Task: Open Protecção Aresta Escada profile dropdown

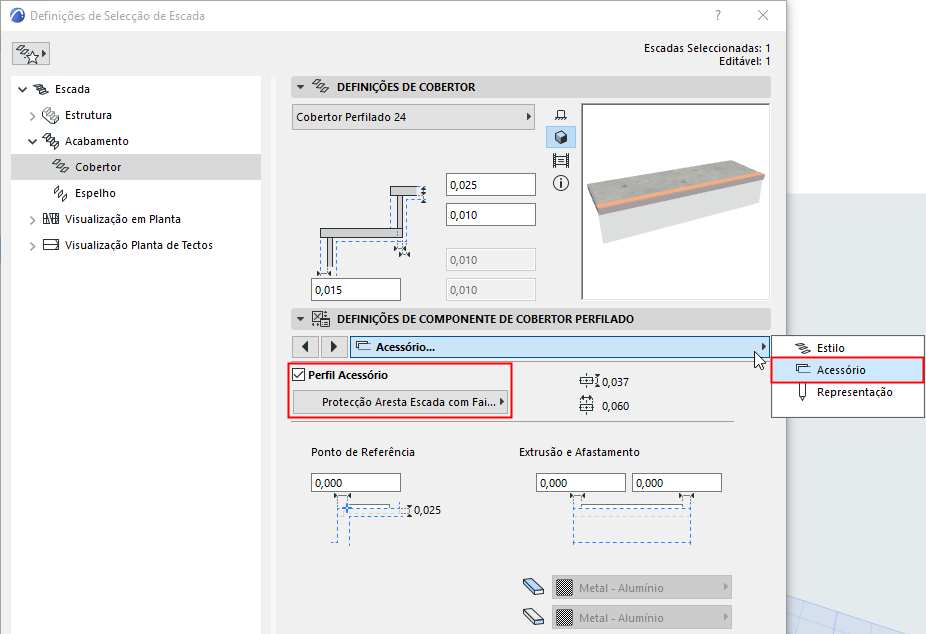Action: (x=401, y=402)
